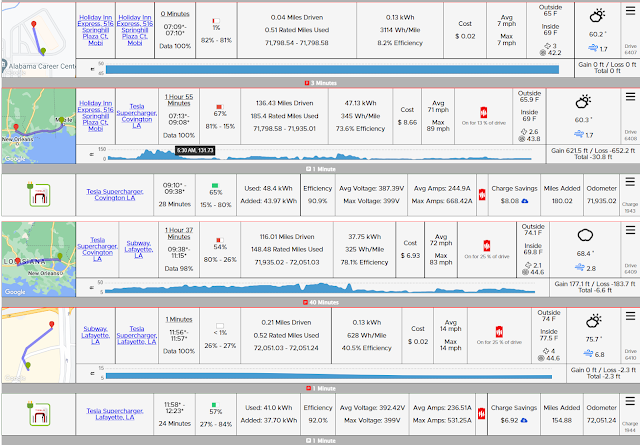640x445 pixels.
Task: Click the green battery icon above 57%
Action: click(x=216, y=405)
